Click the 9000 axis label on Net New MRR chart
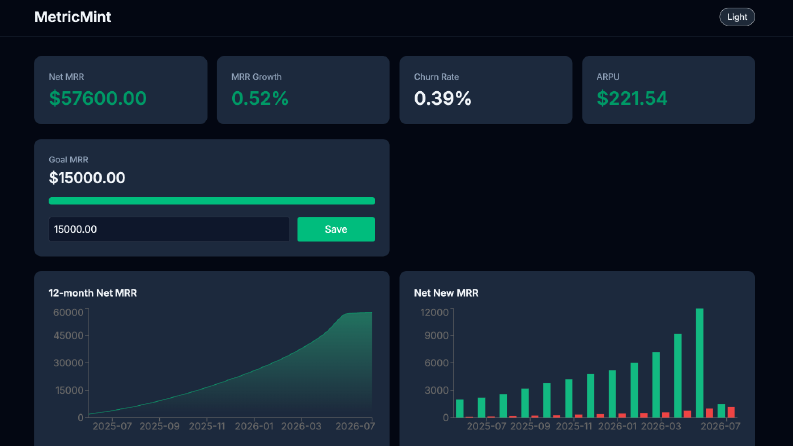The height and width of the screenshot is (446, 793). [437, 336]
